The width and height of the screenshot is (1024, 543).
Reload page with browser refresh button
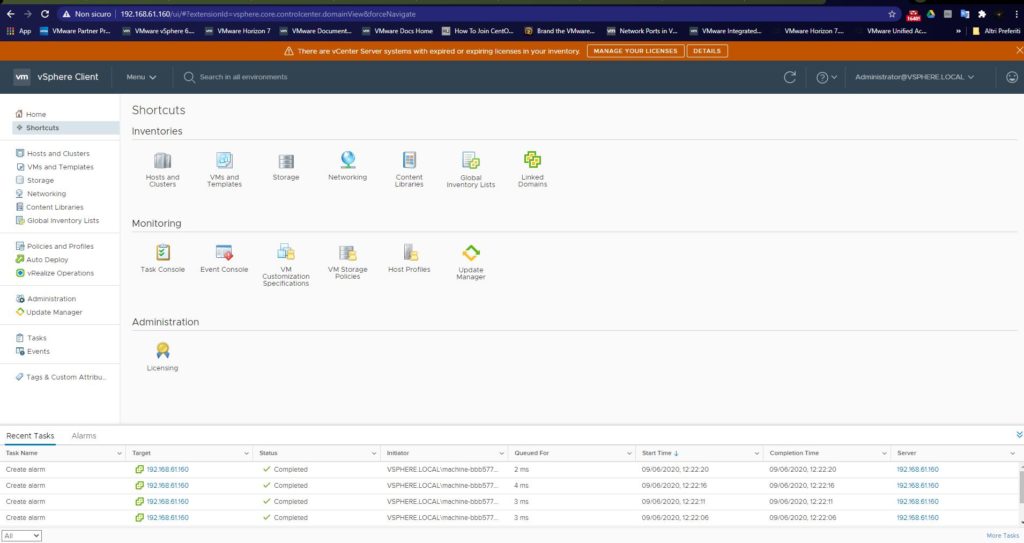(x=44, y=14)
